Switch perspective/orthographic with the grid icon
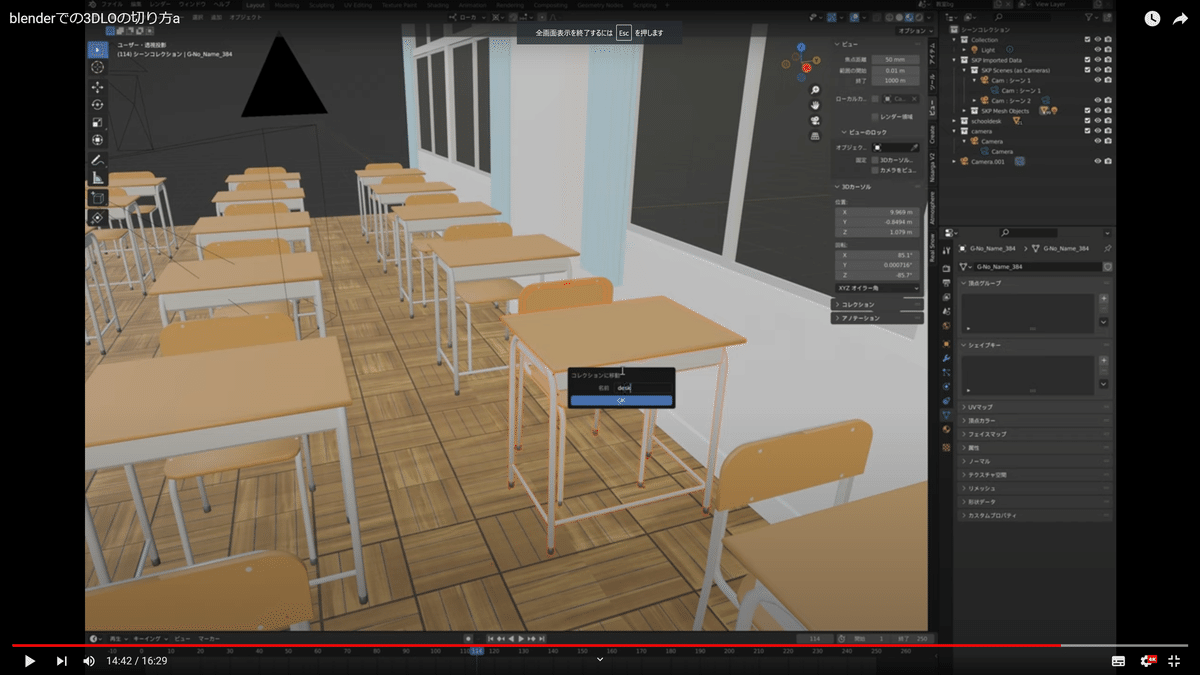1200x675 pixels. 815,135
